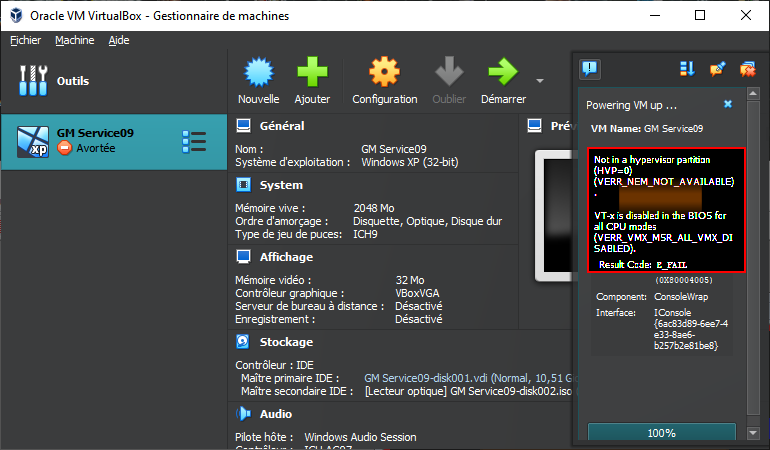Open Configuration gear icon
The width and height of the screenshot is (770, 450).
385,72
